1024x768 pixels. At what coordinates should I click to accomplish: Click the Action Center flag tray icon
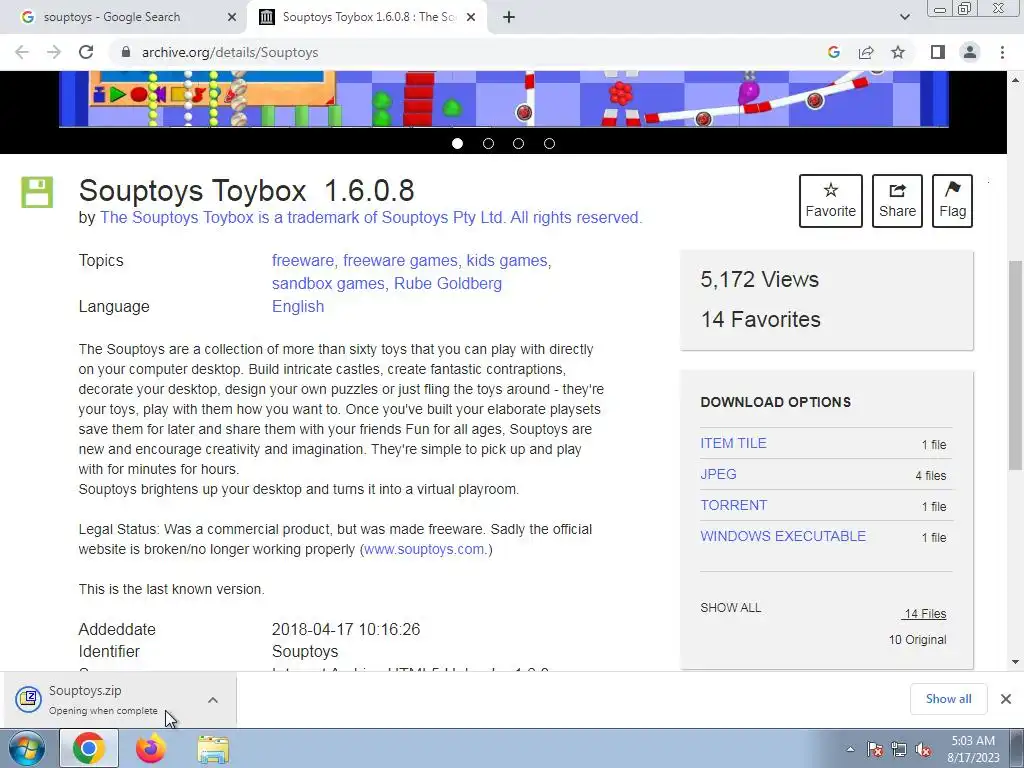pyautogui.click(x=874, y=749)
